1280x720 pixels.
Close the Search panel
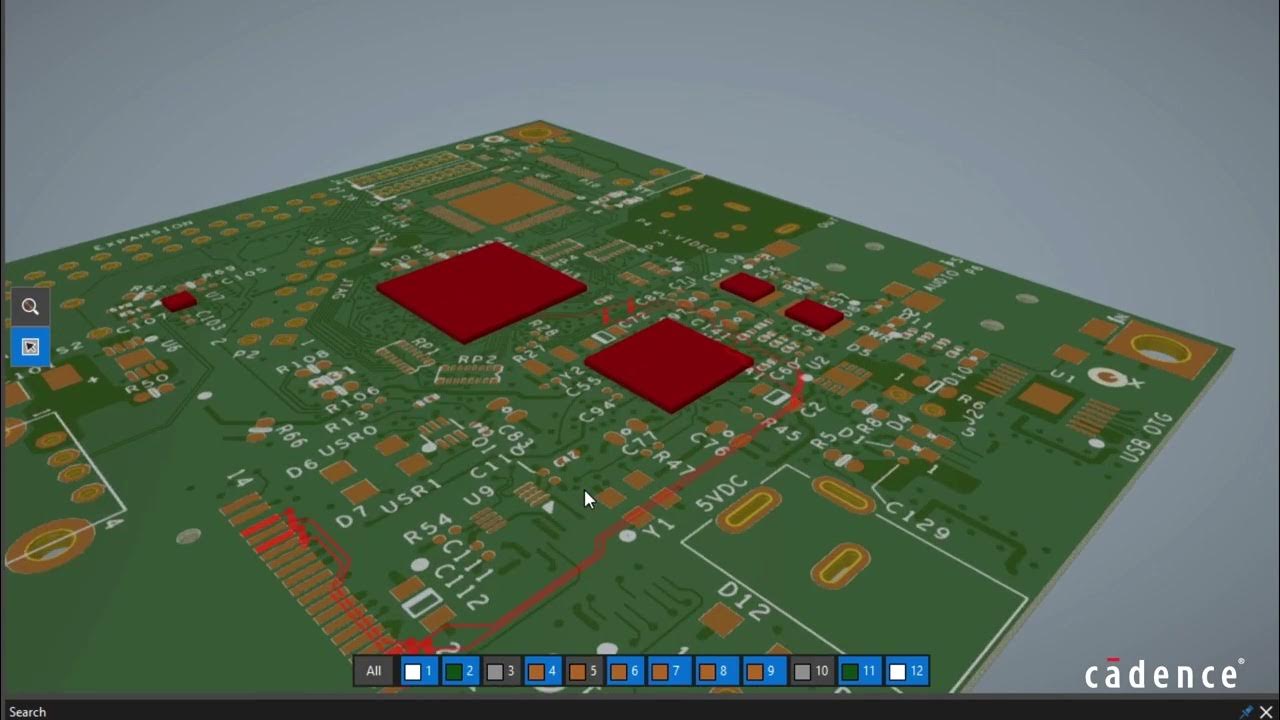point(1266,711)
